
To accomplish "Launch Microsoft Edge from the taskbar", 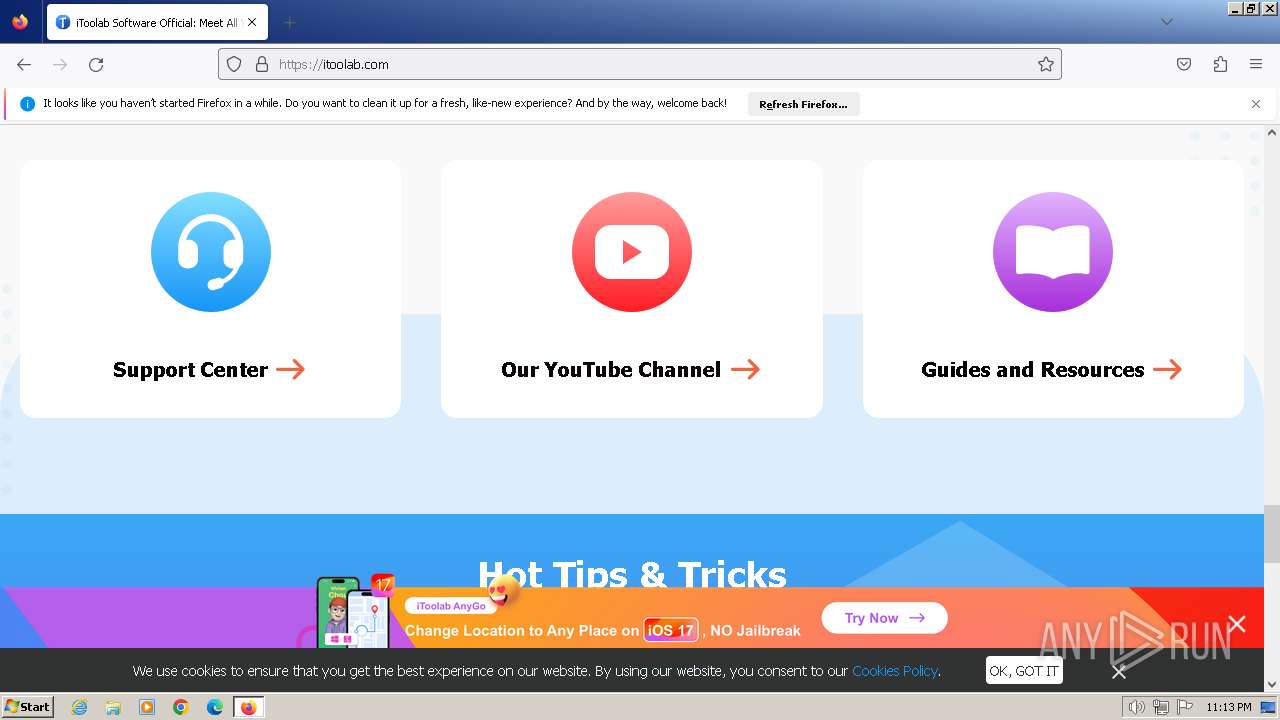I will click(x=215, y=707).
